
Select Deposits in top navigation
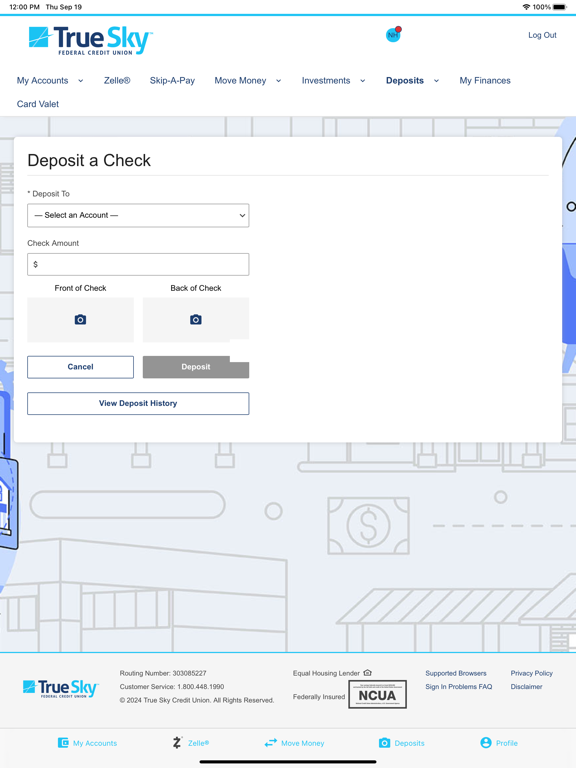click(405, 80)
